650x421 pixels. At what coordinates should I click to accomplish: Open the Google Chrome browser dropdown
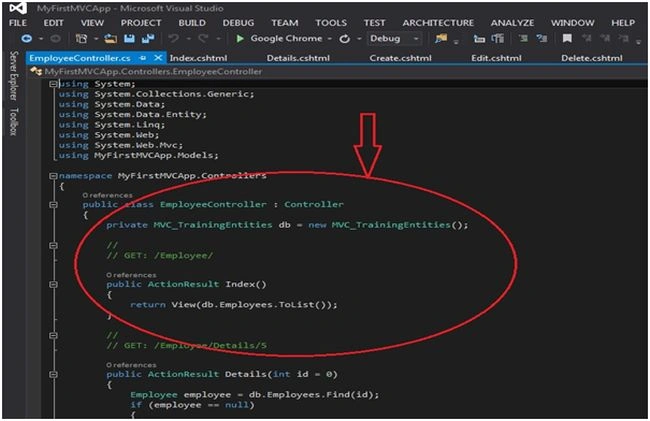coord(330,39)
